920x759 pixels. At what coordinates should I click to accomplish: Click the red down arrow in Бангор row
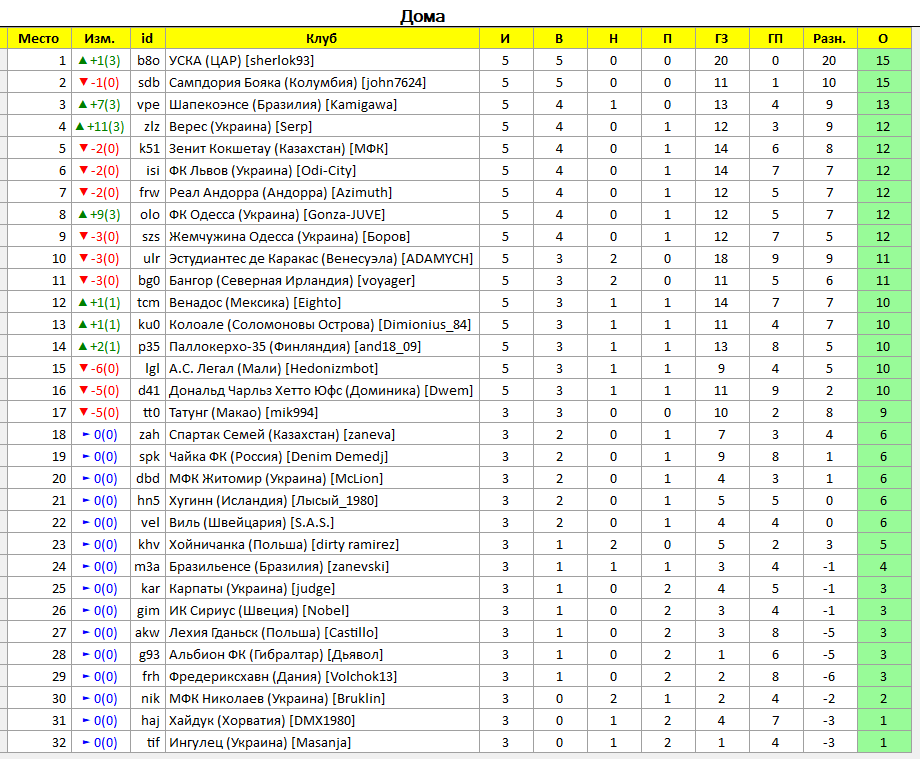click(x=83, y=280)
